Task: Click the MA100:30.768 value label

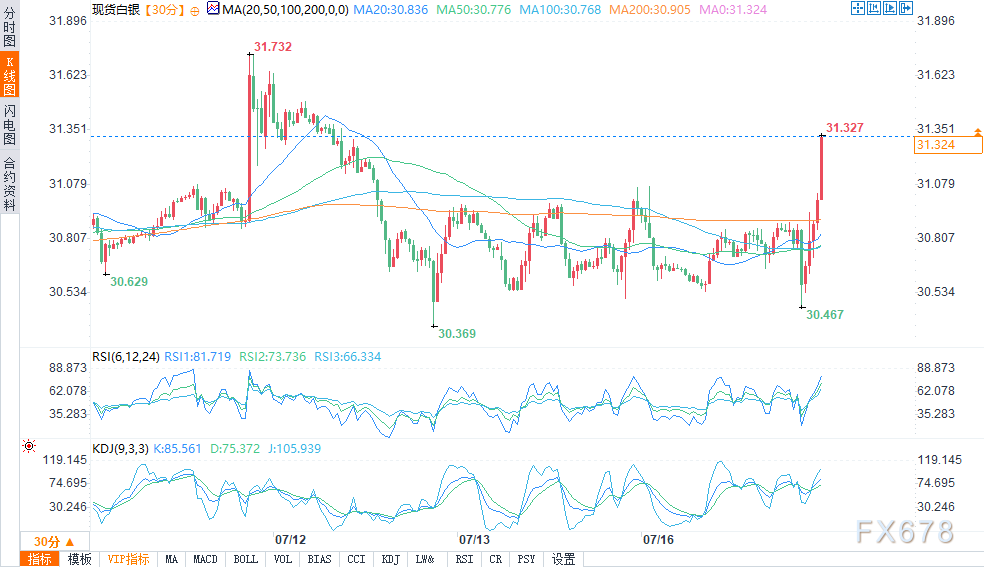Action: pos(560,10)
